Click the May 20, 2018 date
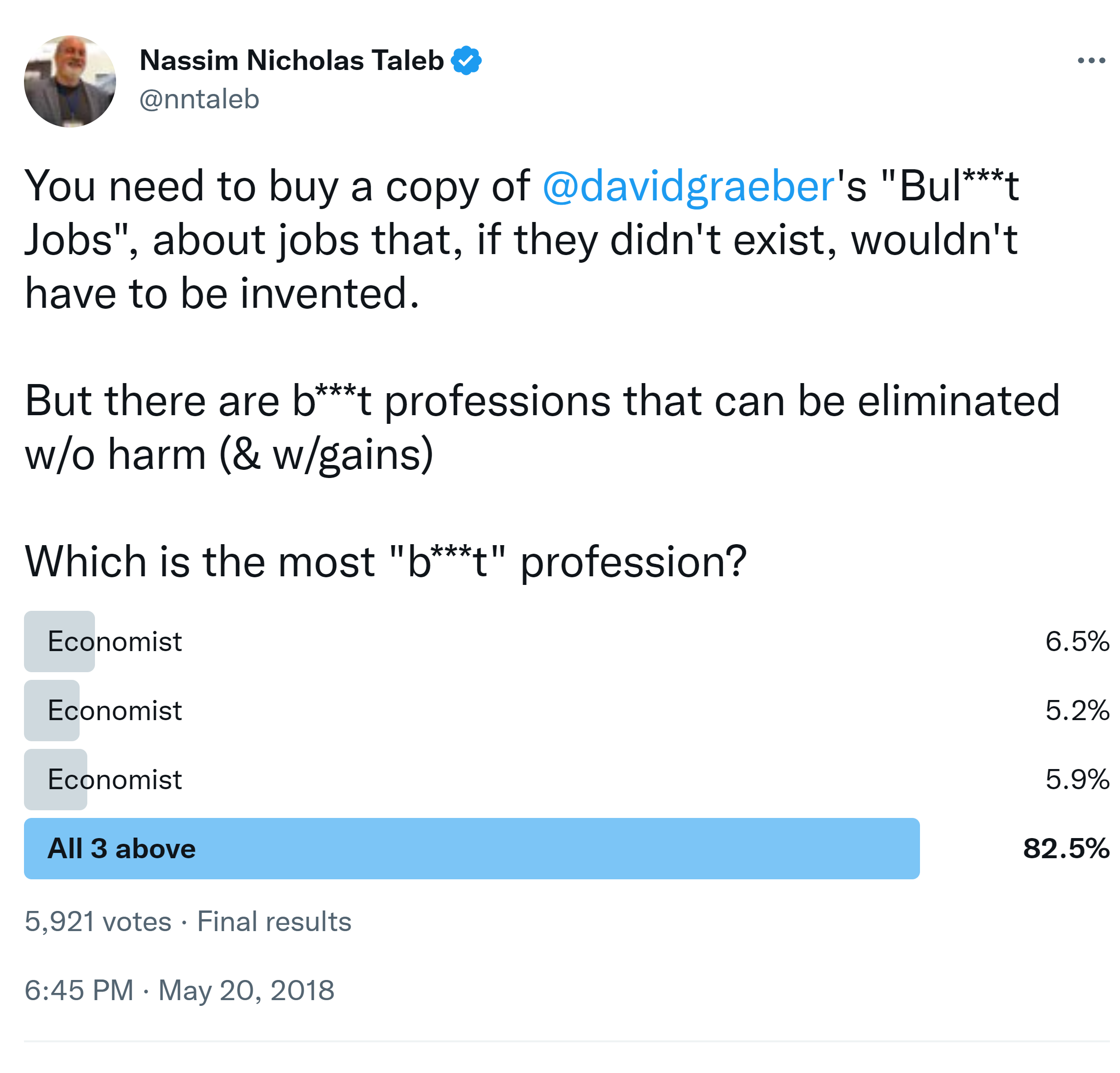 [x=246, y=990]
